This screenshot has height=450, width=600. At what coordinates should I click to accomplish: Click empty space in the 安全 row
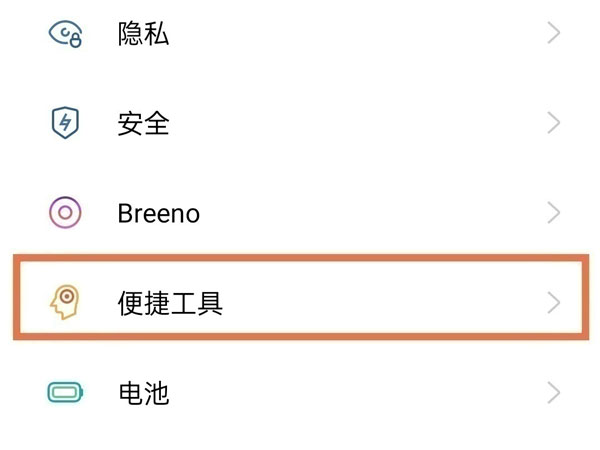click(x=380, y=123)
